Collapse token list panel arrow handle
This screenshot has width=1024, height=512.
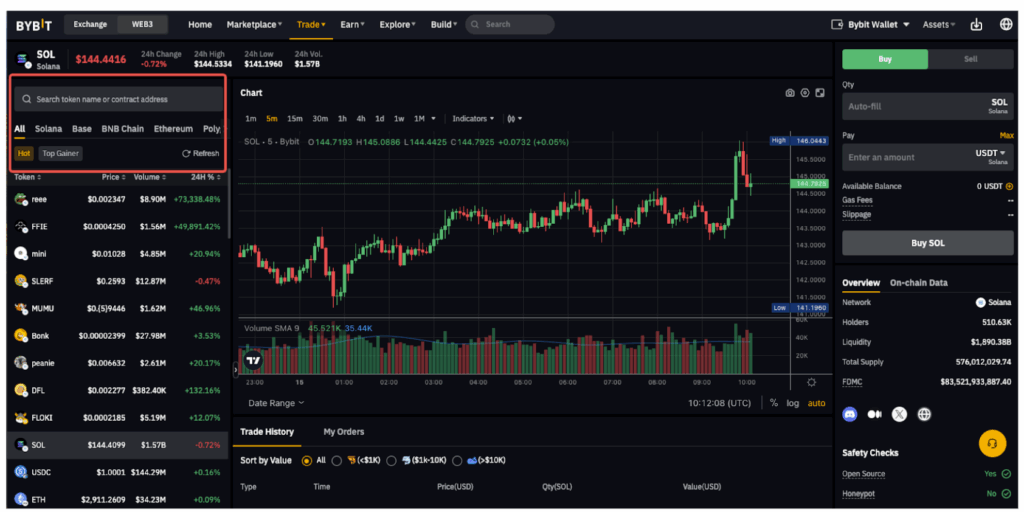[234, 370]
